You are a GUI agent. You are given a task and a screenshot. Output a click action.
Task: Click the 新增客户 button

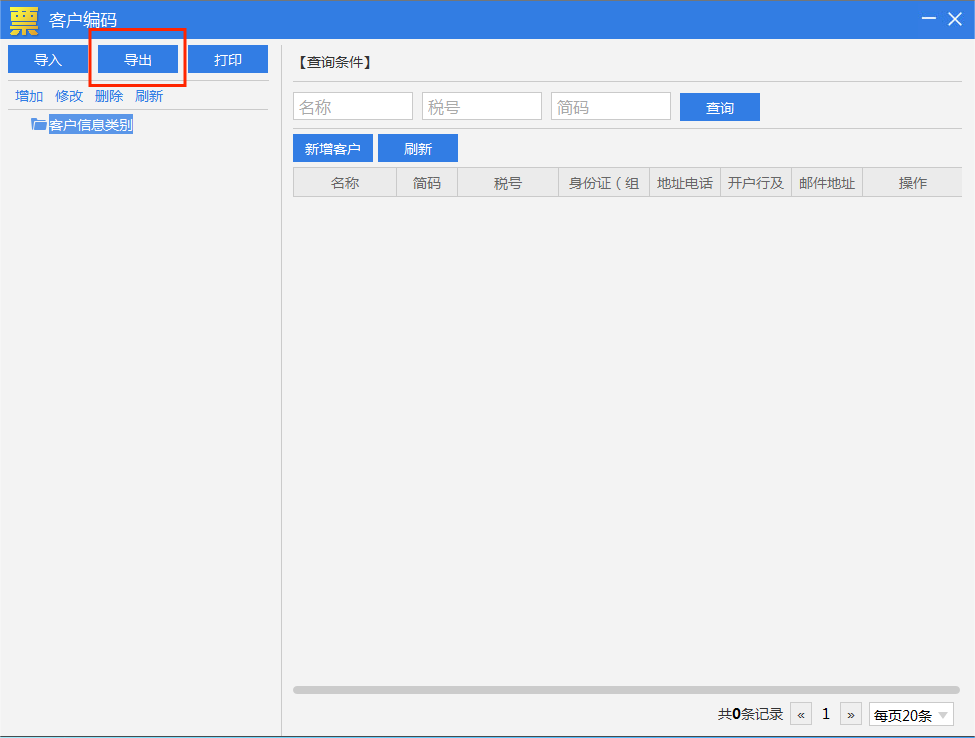pyautogui.click(x=333, y=148)
